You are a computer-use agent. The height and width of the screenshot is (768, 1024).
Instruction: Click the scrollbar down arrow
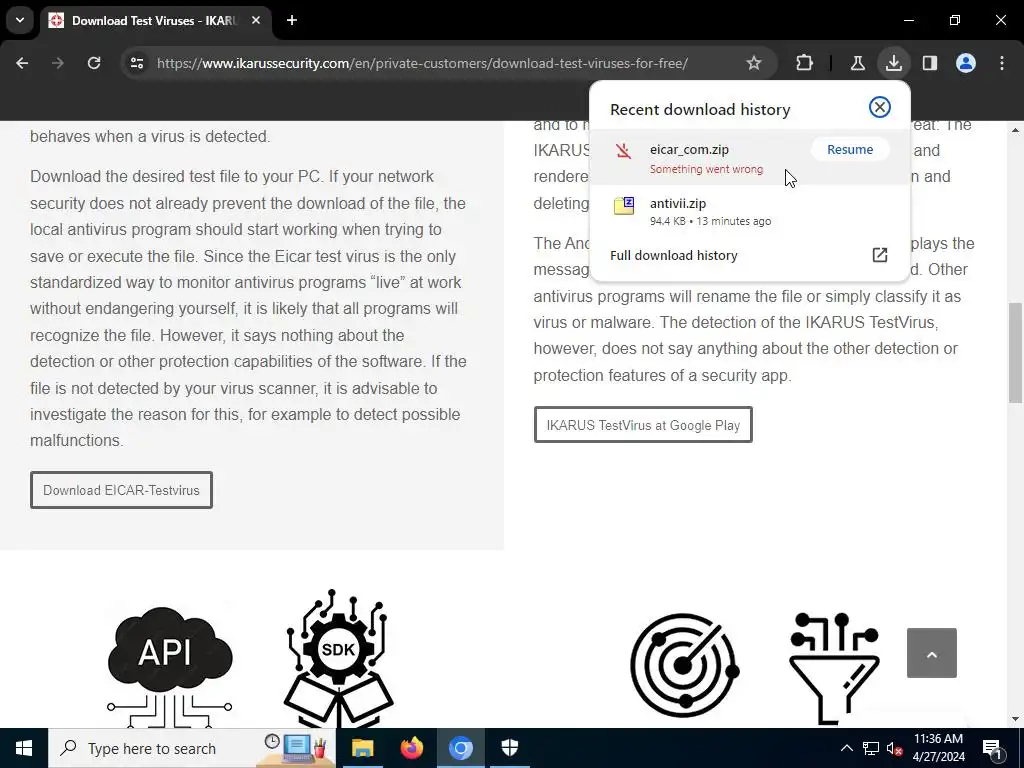pos(1016,719)
